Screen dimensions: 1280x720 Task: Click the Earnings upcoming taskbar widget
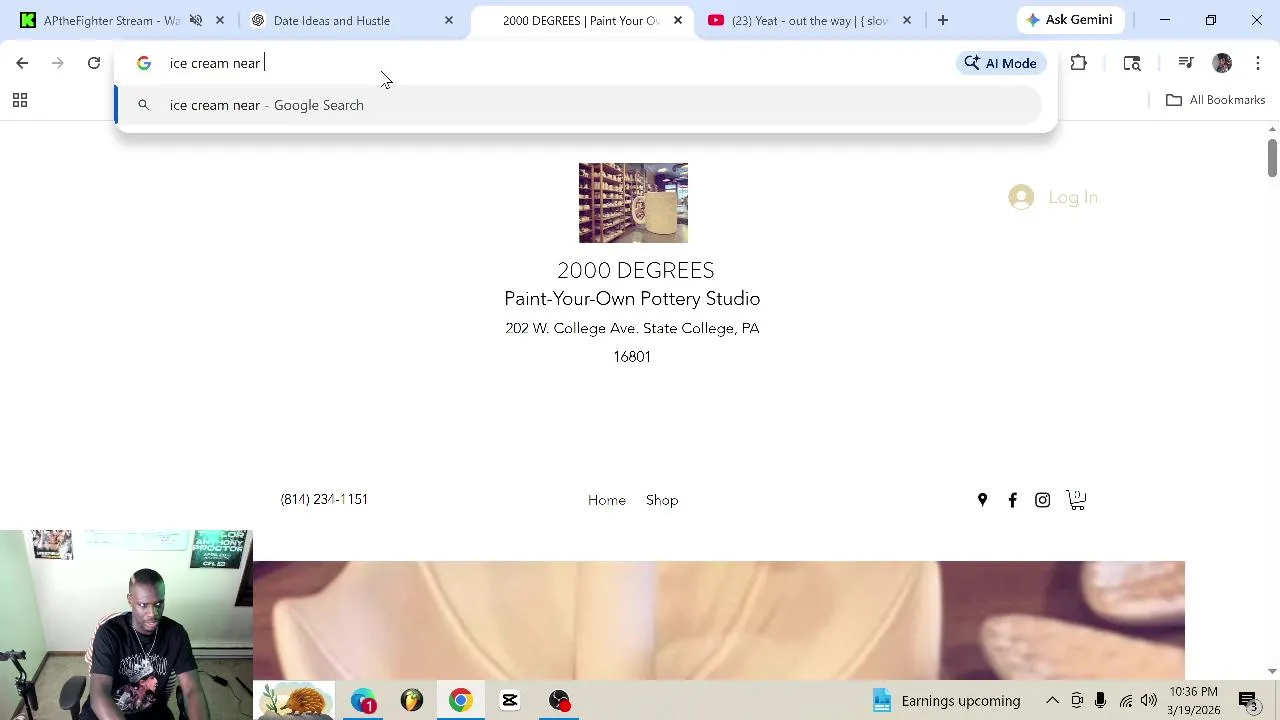947,701
